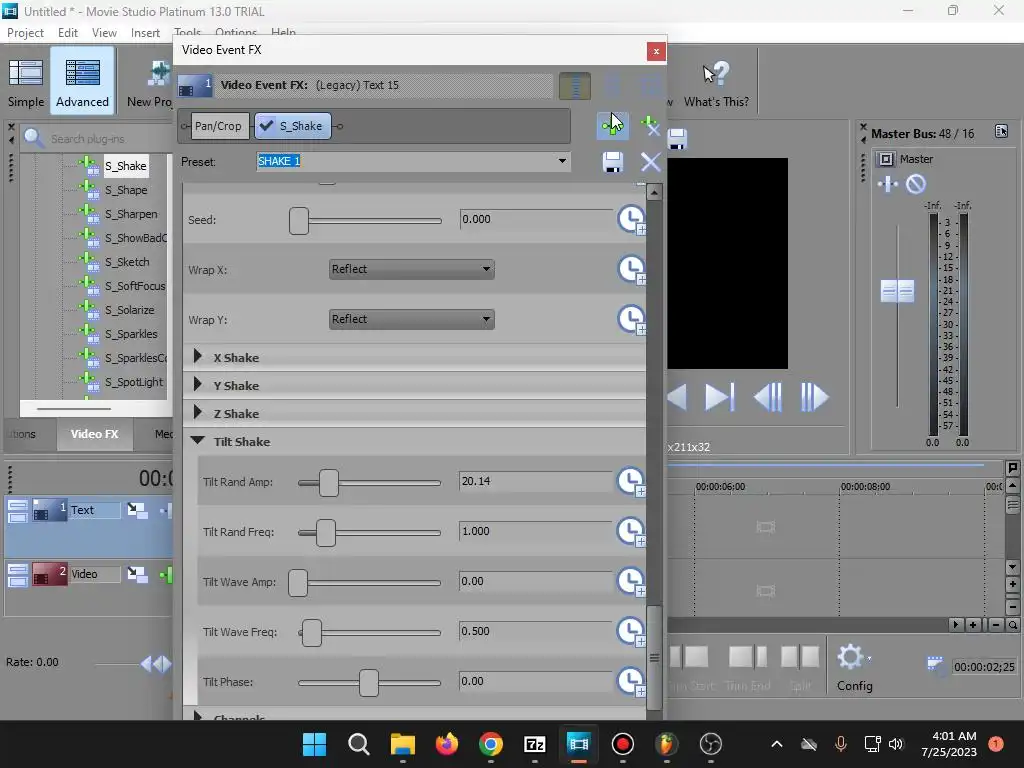Open File Explorer from taskbar
This screenshot has width=1024, height=768.
point(403,744)
